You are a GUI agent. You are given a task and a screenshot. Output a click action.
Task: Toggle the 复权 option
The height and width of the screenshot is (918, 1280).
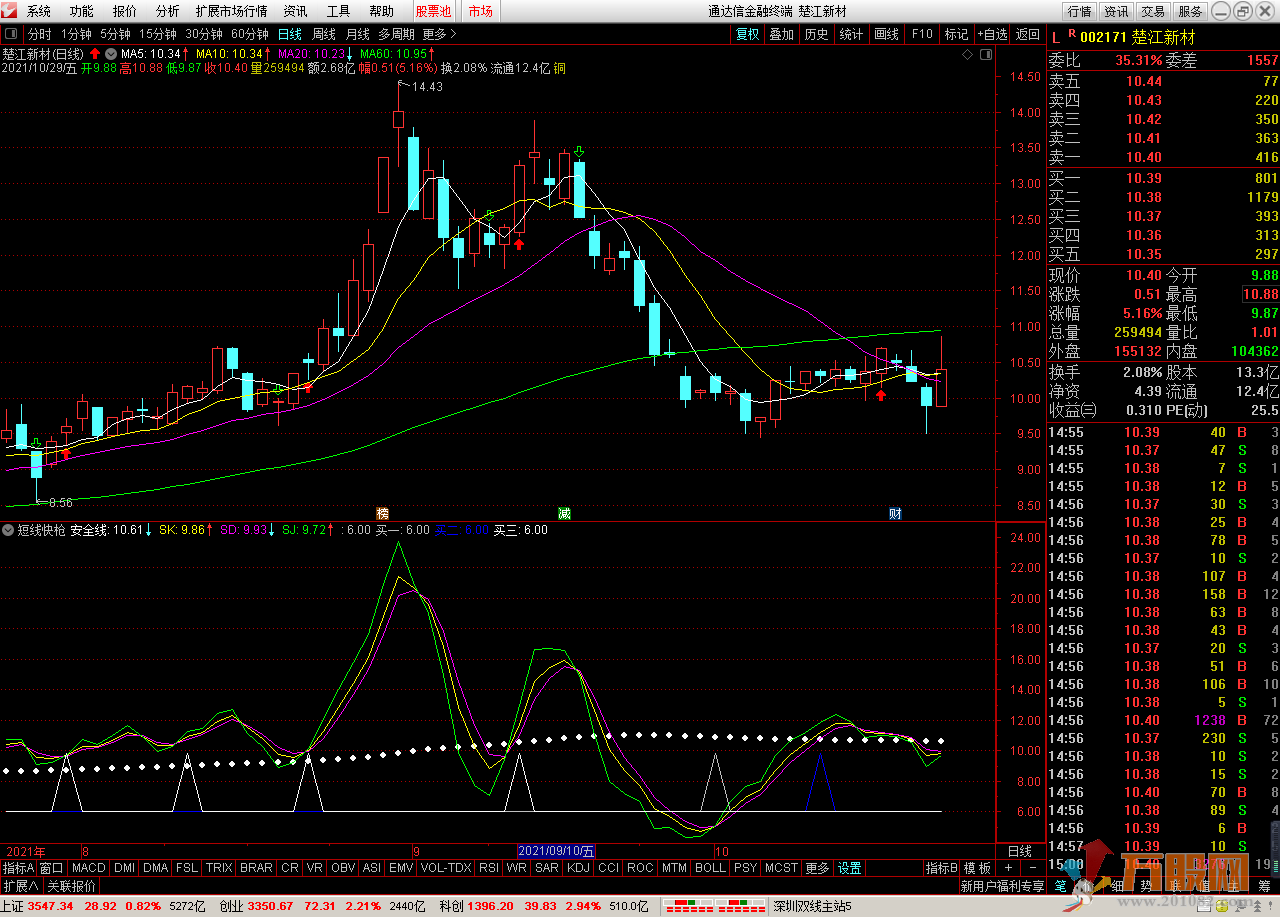coord(747,34)
